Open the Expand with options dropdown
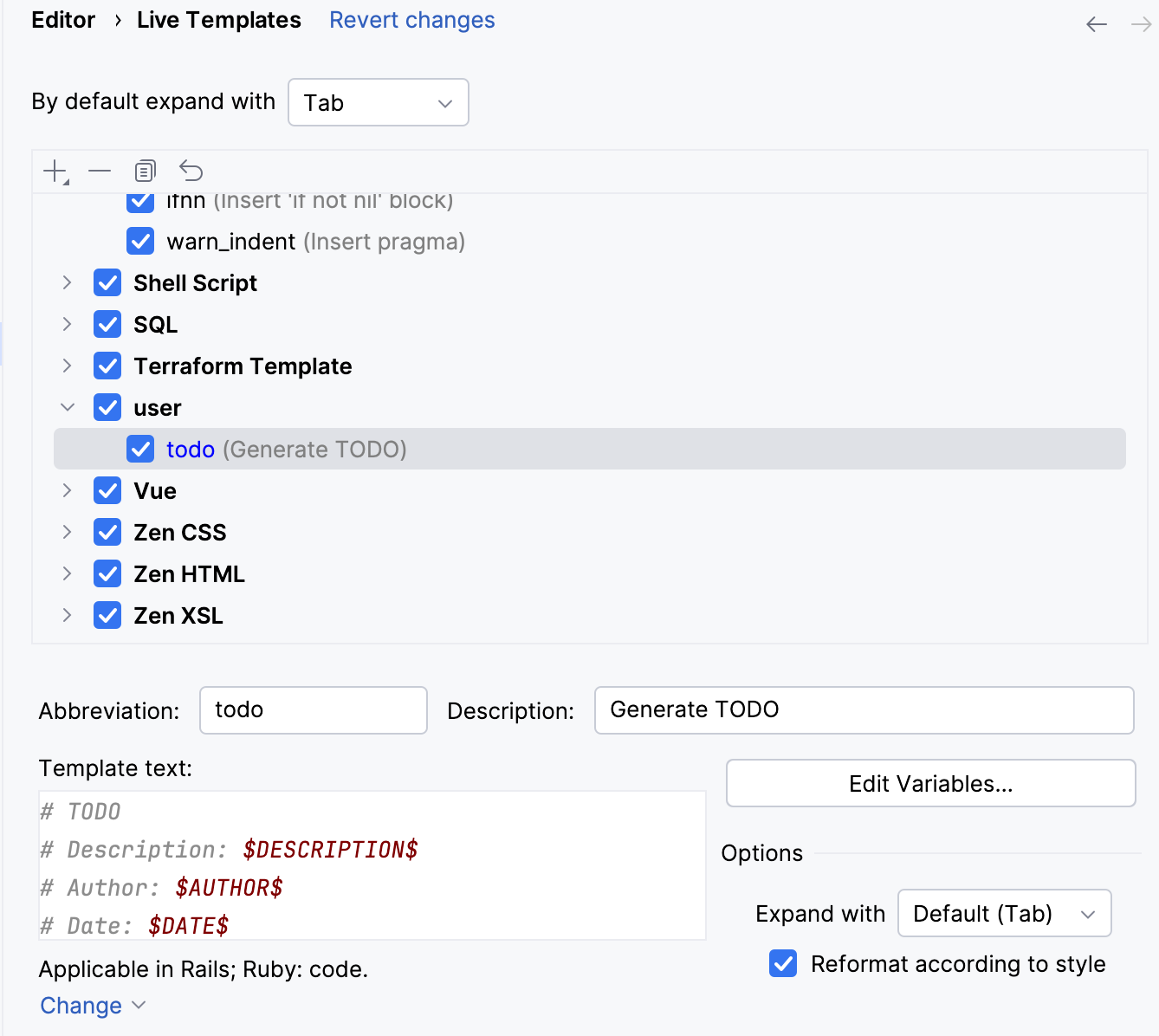 point(1004,913)
